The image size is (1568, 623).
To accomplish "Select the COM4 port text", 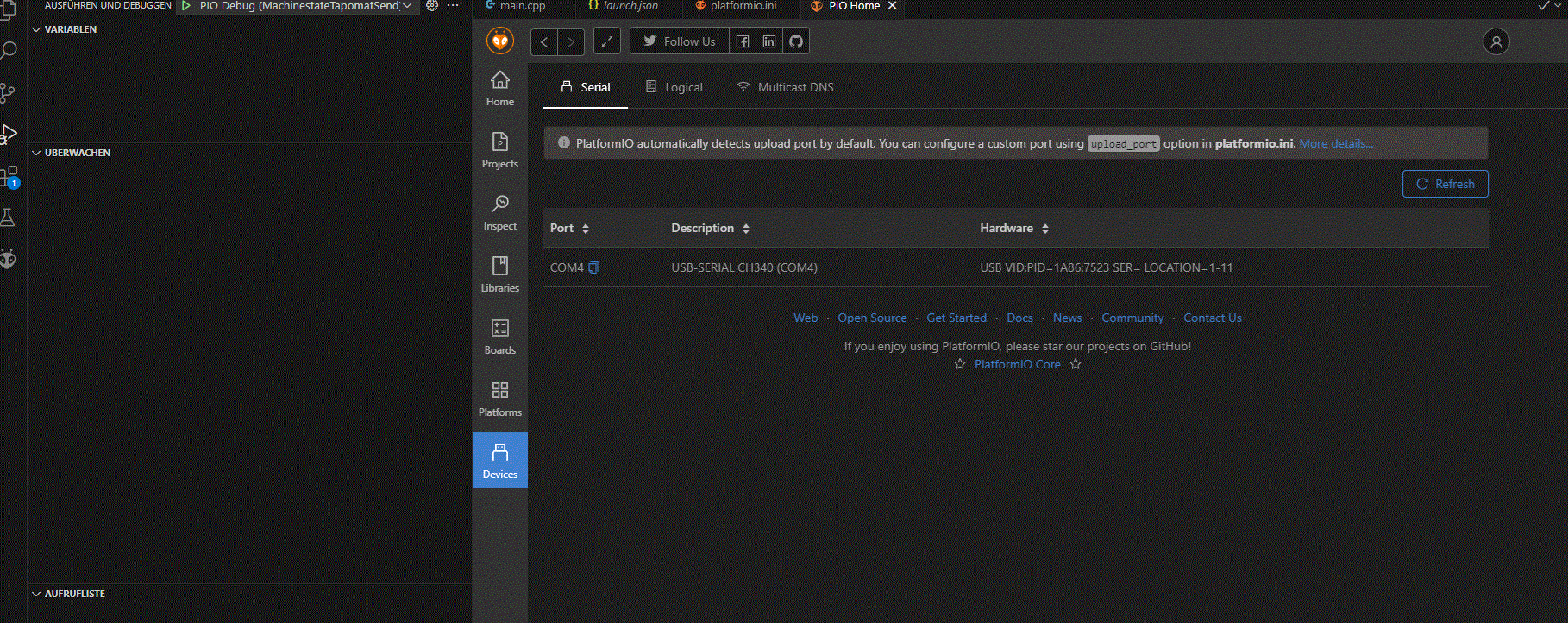I will pos(567,267).
